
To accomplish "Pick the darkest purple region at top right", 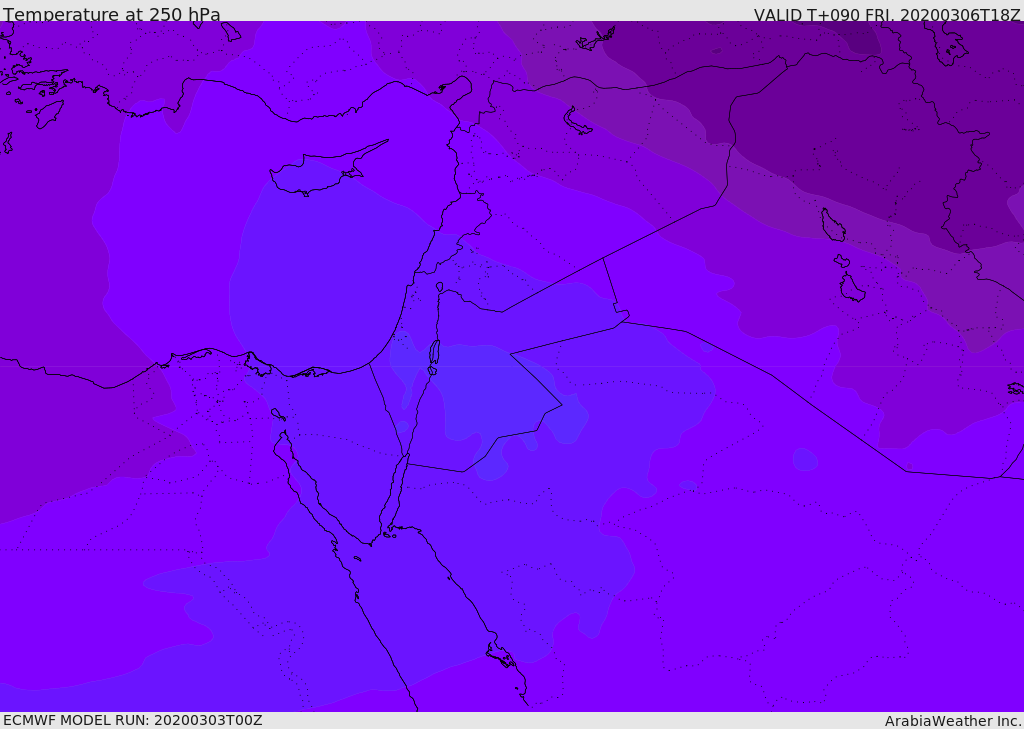I will pos(850,35).
